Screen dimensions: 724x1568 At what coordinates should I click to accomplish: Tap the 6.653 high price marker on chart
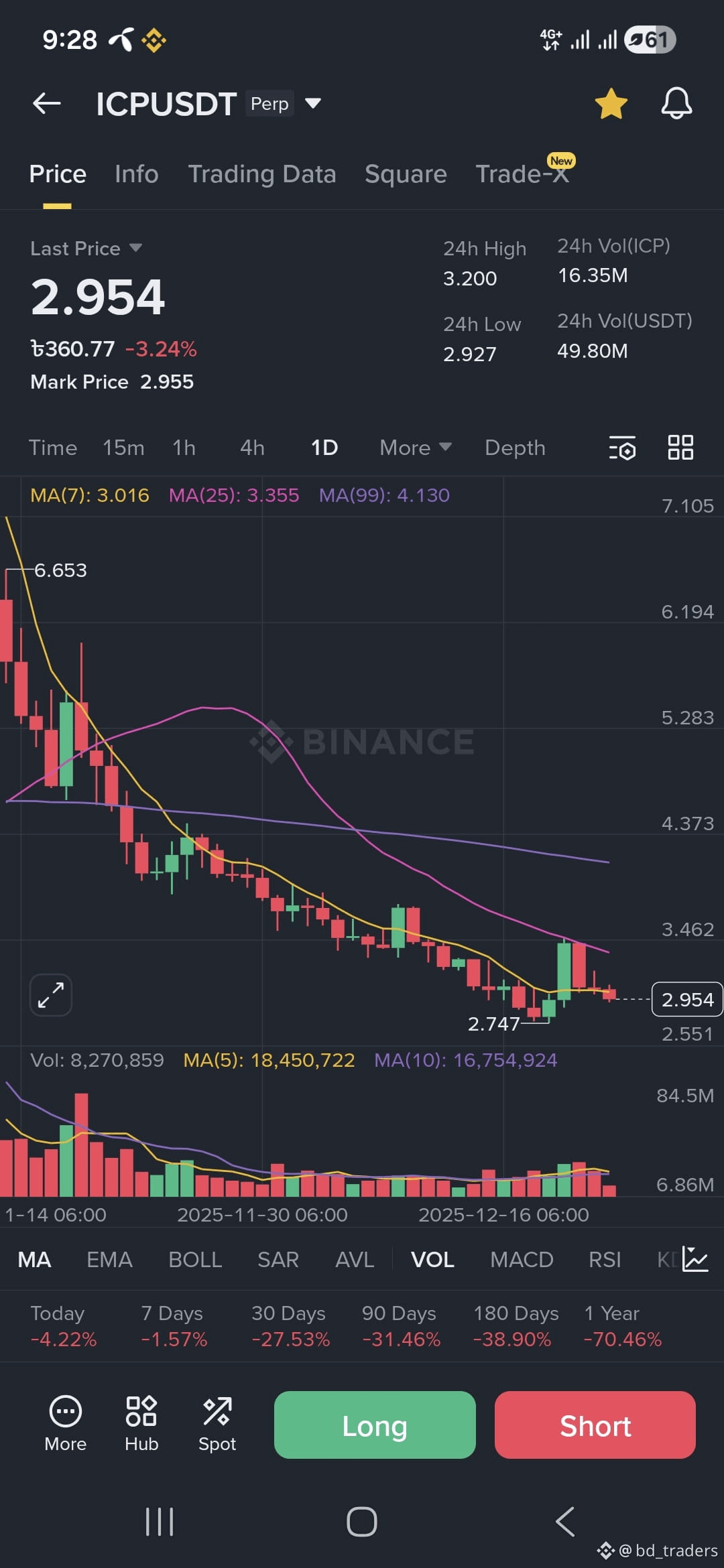[x=60, y=570]
